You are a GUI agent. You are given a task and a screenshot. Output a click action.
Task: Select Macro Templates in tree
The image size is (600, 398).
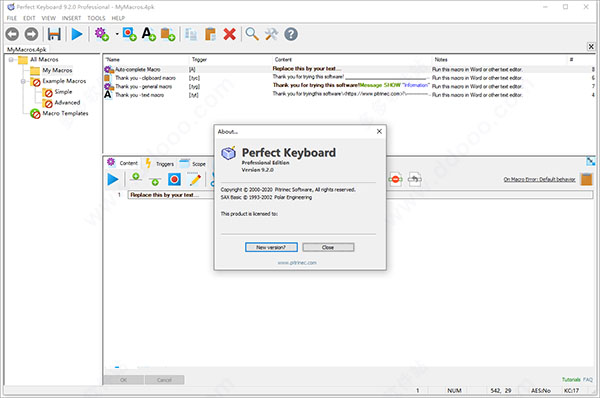(65, 113)
